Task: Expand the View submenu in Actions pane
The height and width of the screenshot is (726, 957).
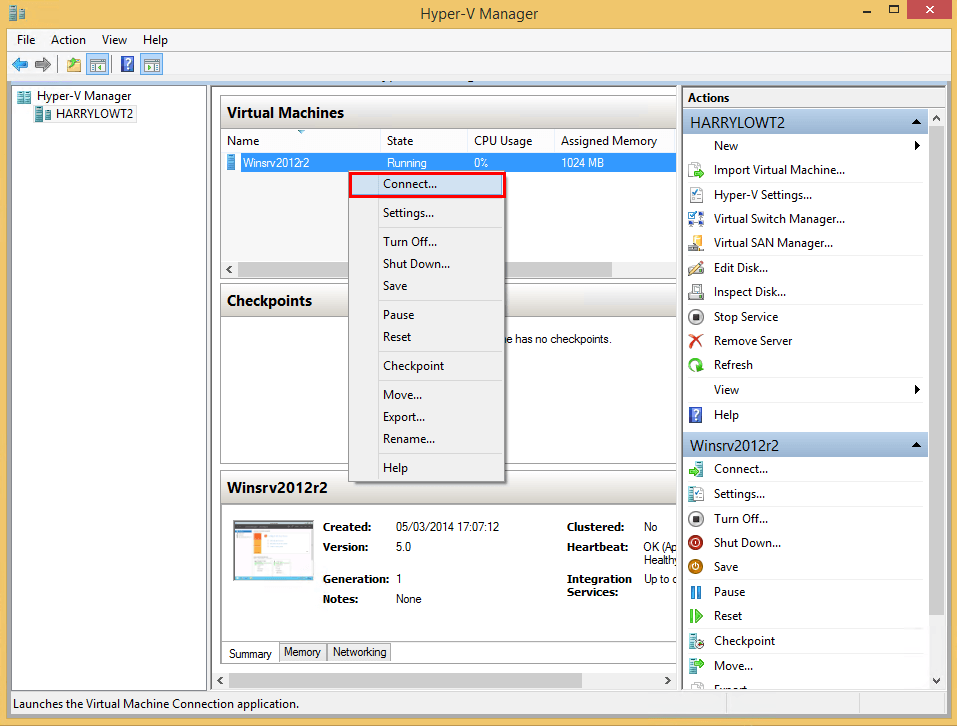Action: tap(916, 390)
